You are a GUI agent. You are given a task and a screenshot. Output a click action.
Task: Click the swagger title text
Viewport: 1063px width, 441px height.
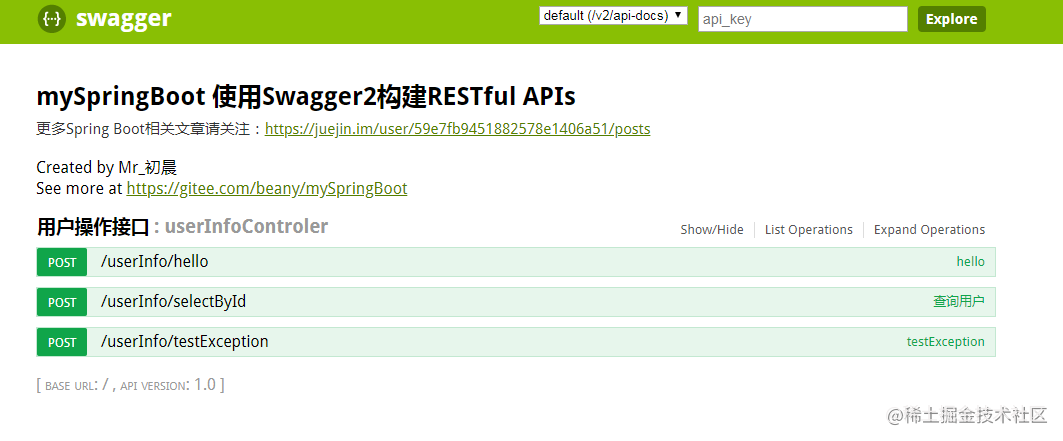[x=123, y=19]
